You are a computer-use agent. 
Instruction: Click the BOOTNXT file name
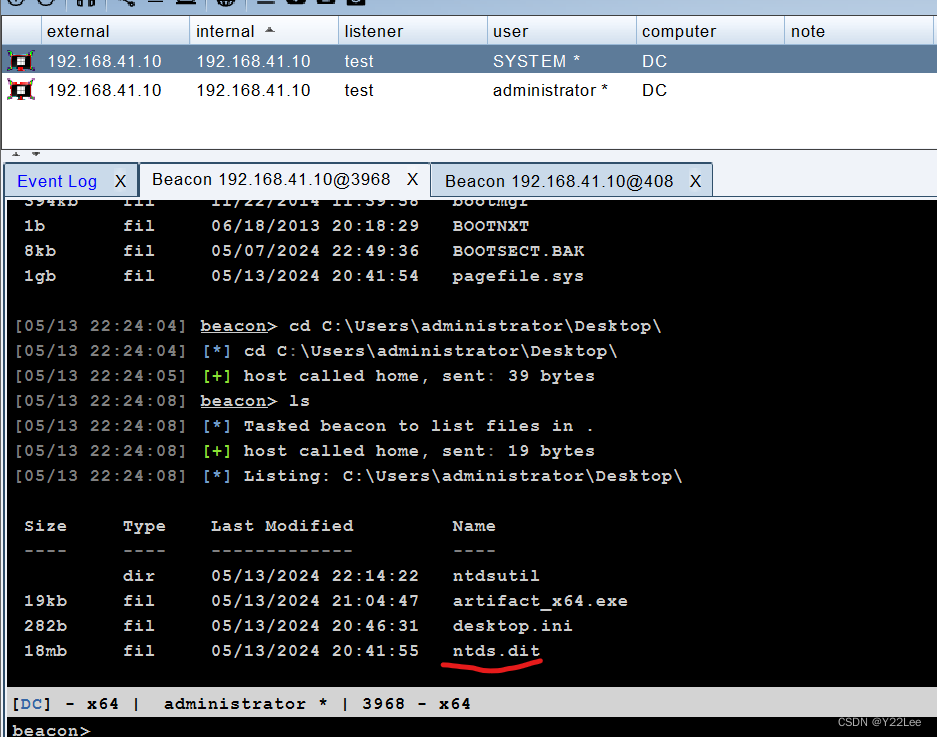491,226
